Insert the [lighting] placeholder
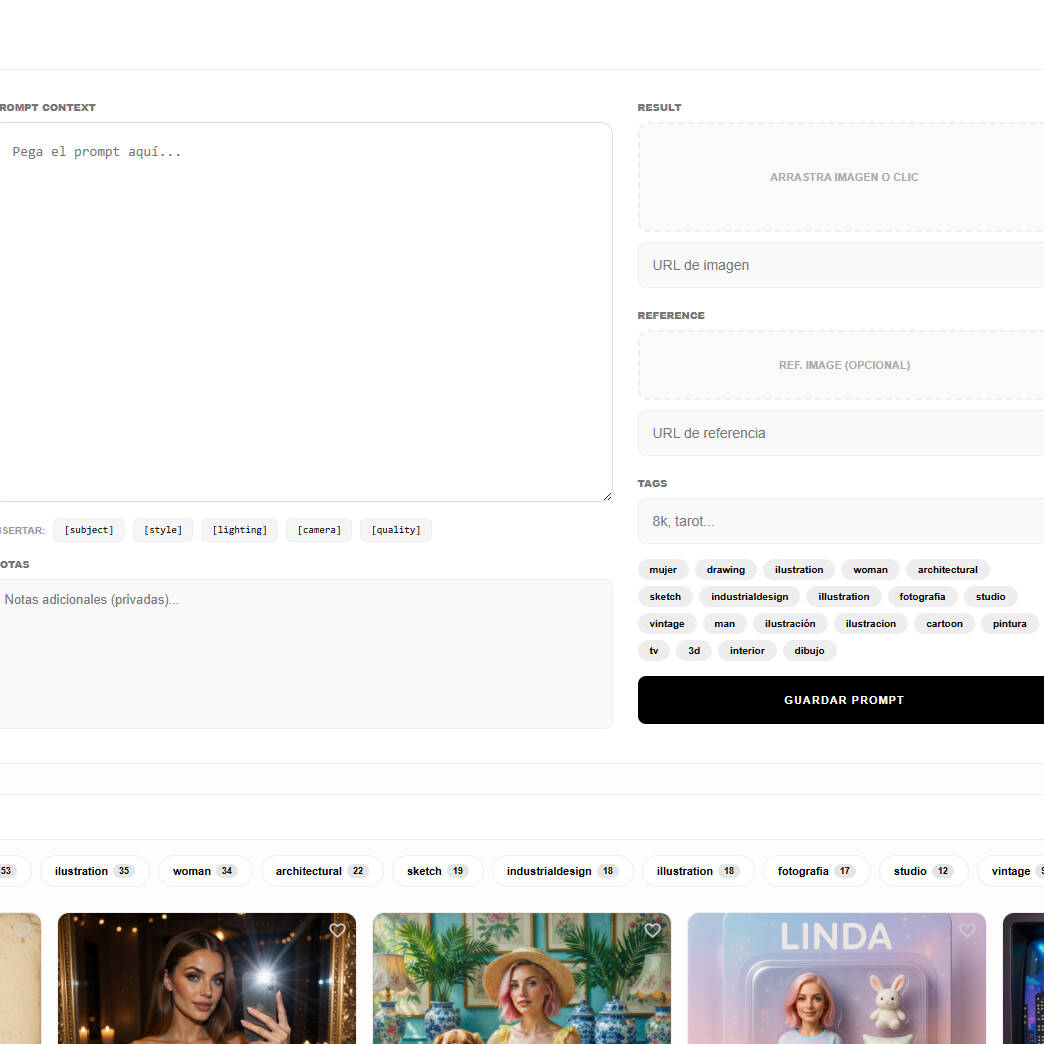 [239, 530]
